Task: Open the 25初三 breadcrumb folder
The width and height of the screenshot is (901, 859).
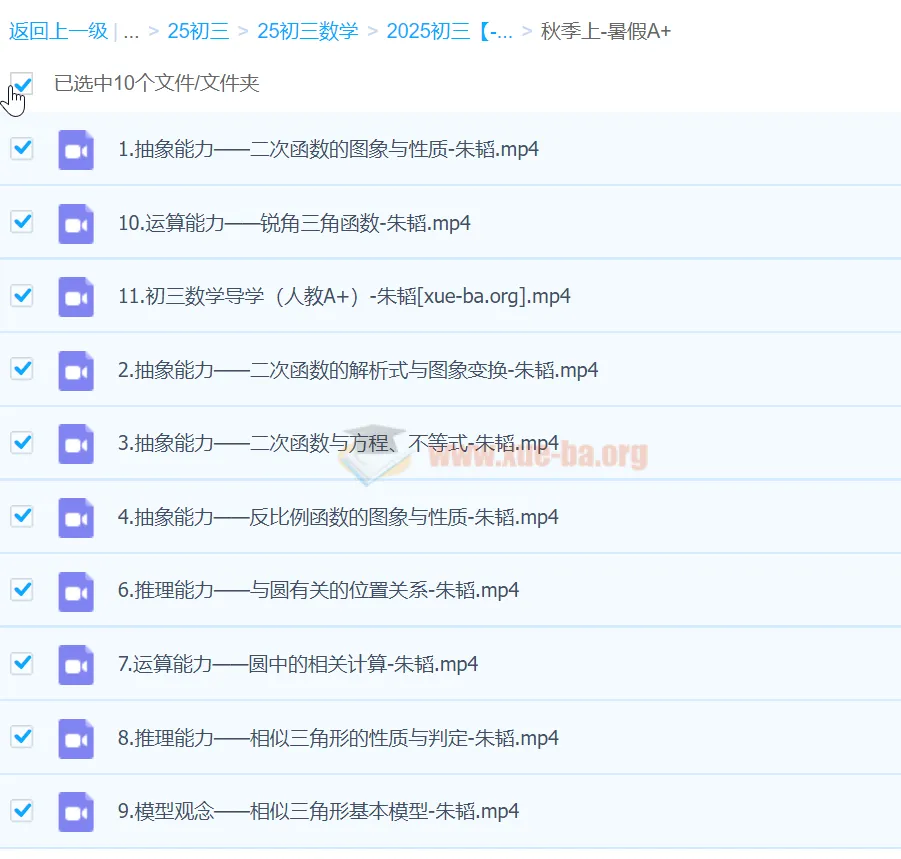Action: [198, 30]
